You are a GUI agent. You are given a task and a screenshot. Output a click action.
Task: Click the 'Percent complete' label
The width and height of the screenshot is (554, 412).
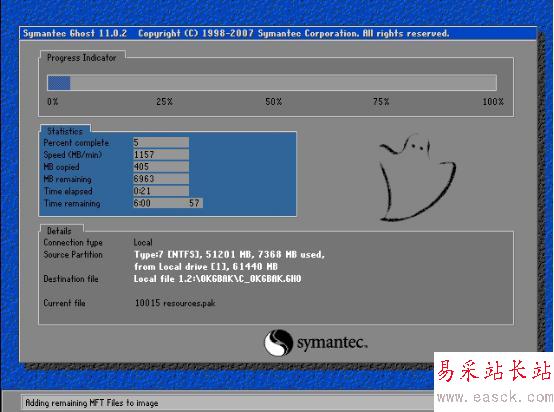76,143
